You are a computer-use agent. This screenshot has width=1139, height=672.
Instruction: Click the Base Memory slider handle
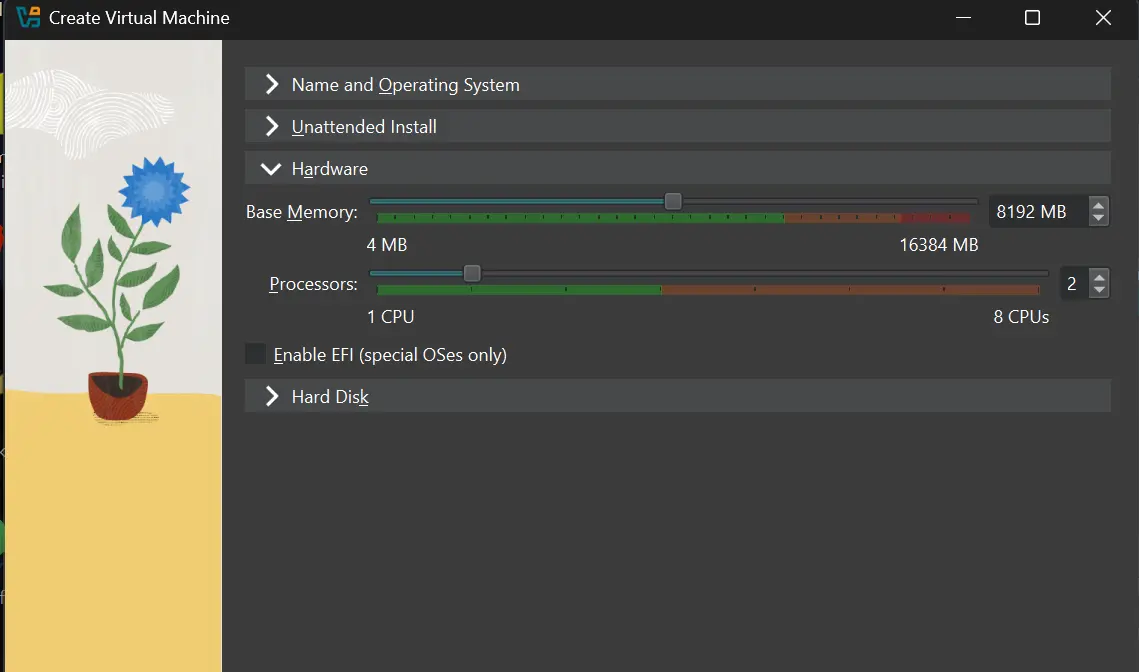tap(673, 201)
